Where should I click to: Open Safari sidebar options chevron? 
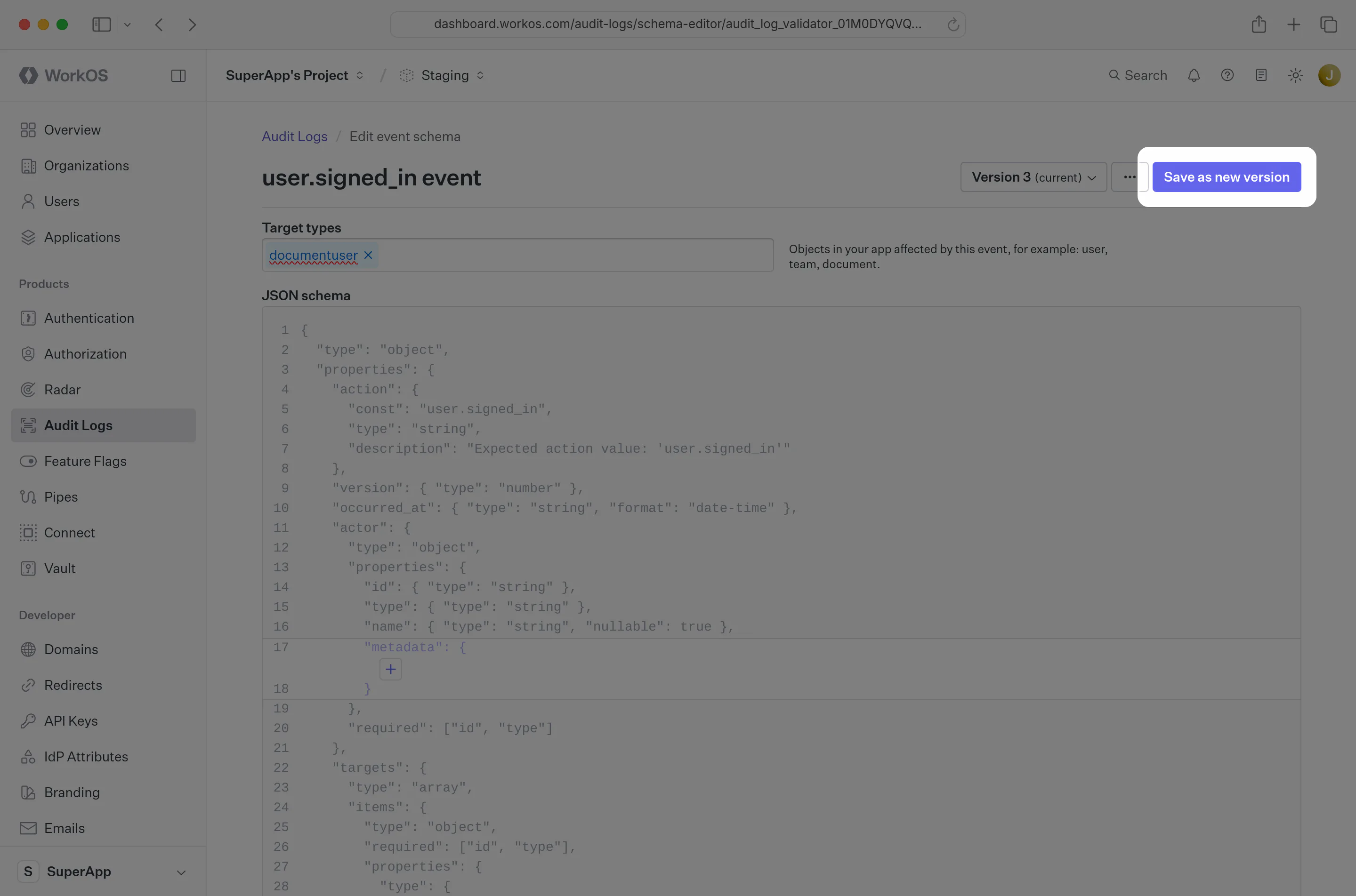click(127, 24)
